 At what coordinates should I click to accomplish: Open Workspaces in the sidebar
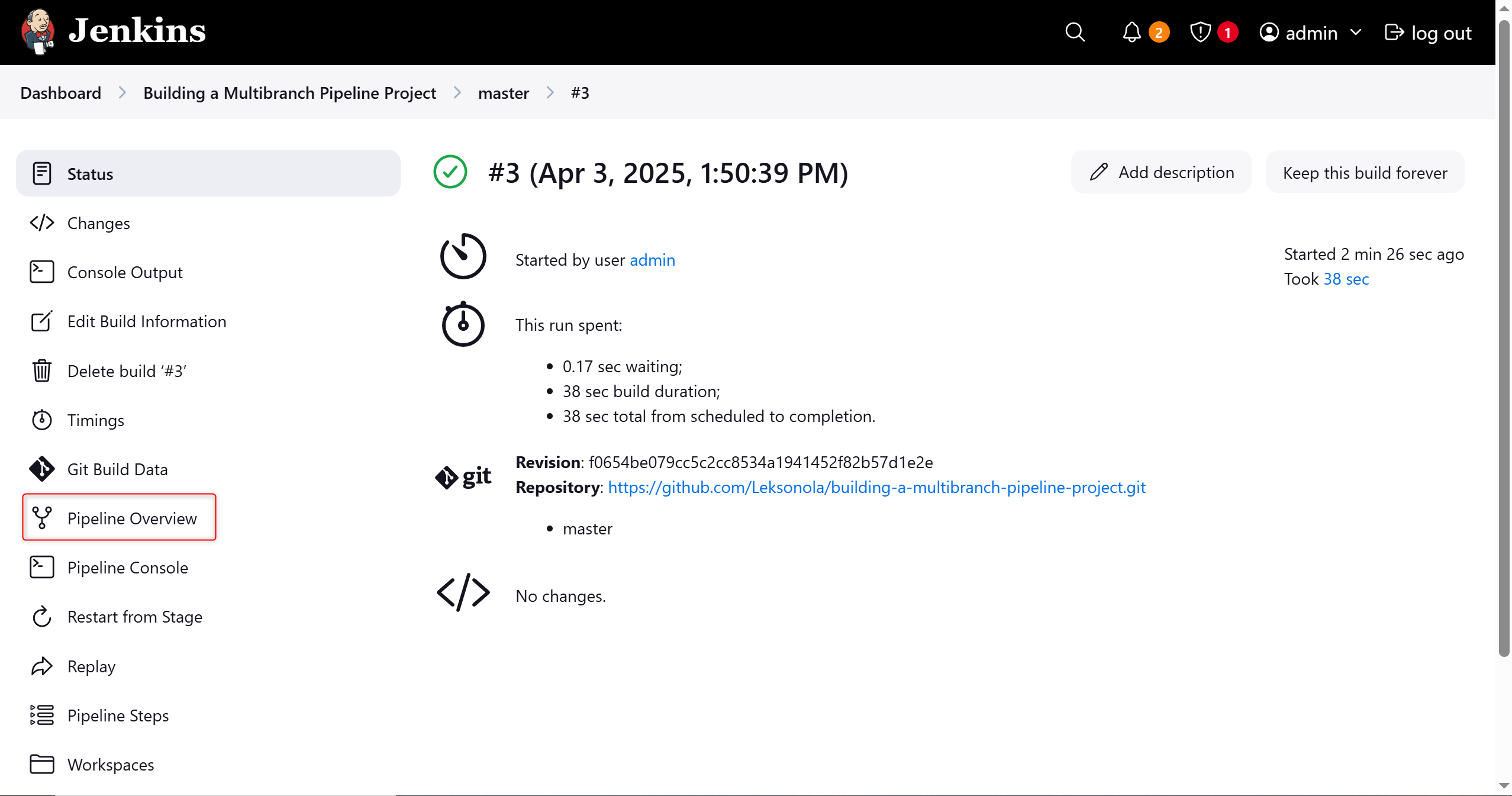(x=208, y=764)
